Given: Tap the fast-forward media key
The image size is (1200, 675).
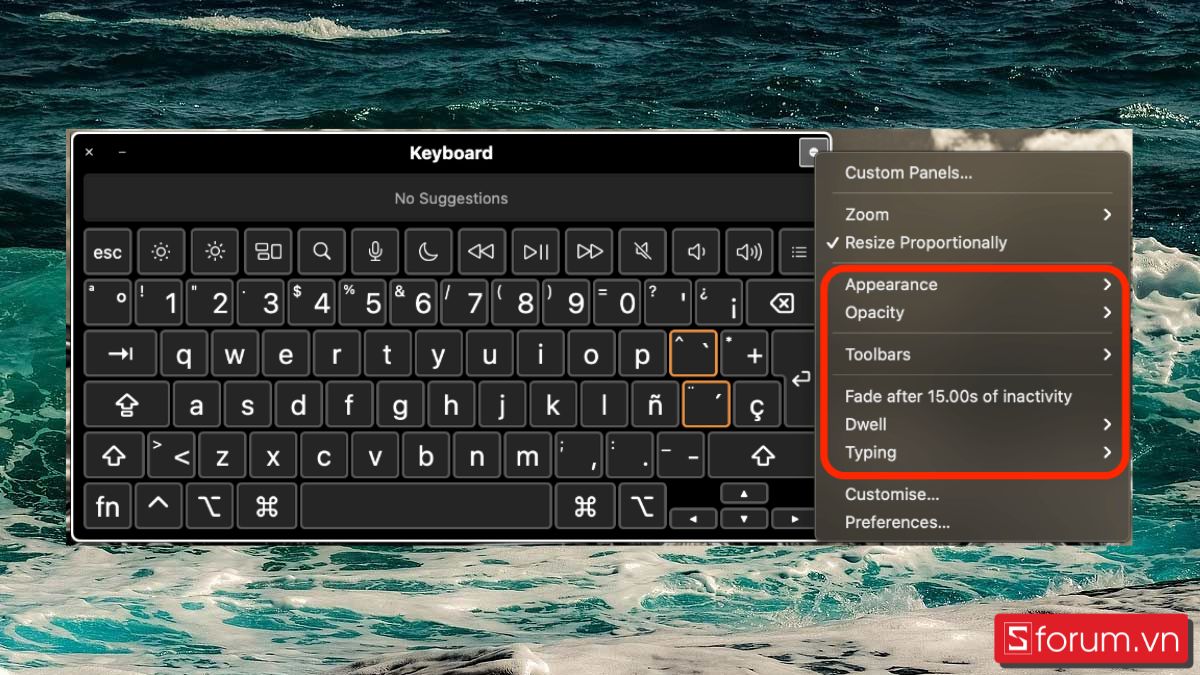Looking at the screenshot, I should 589,252.
